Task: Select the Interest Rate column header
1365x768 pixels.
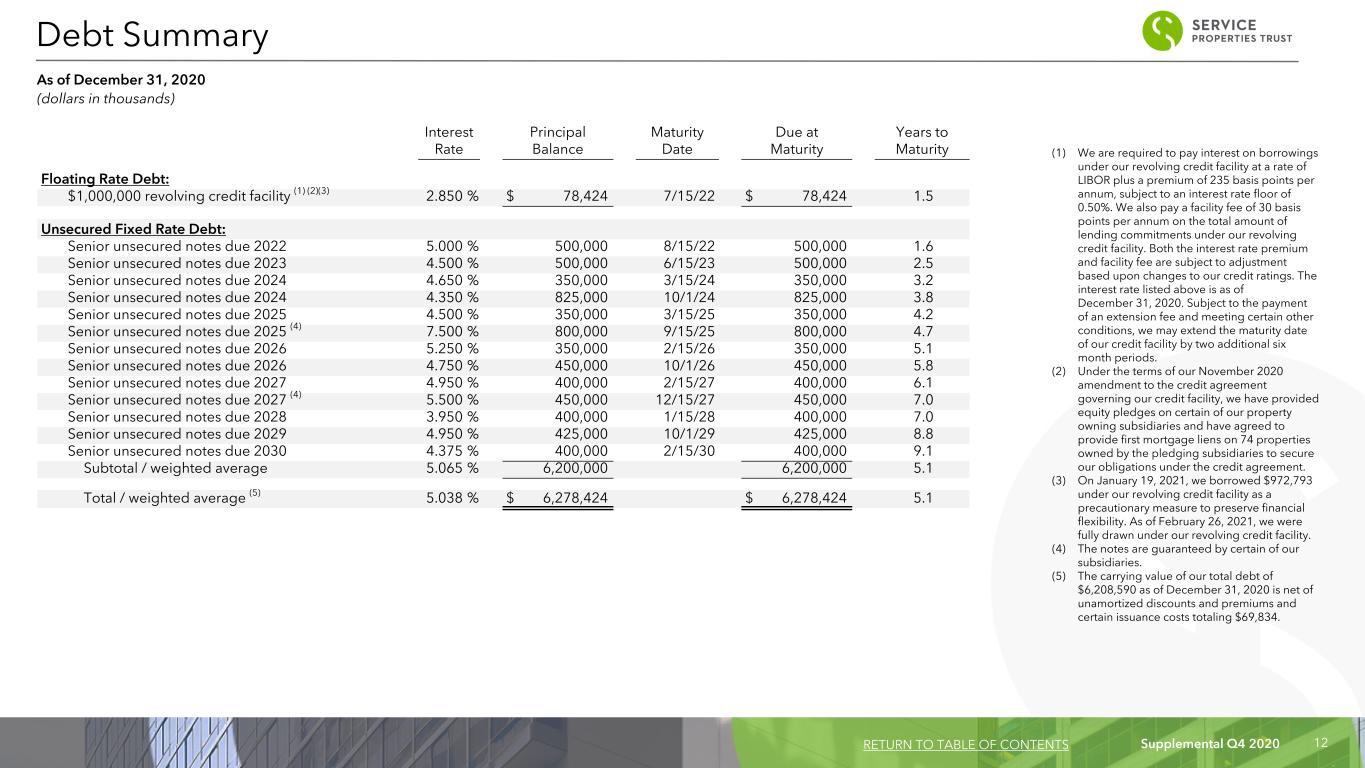Action: [x=449, y=141]
